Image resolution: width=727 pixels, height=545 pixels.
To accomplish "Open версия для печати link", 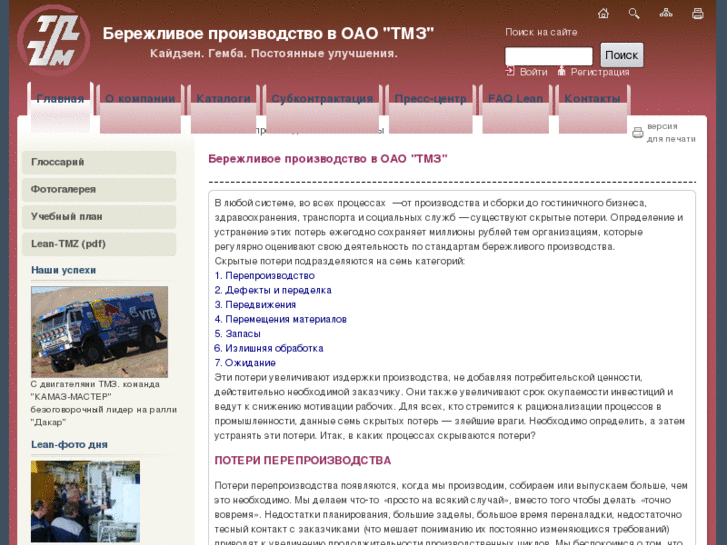I will 671,133.
